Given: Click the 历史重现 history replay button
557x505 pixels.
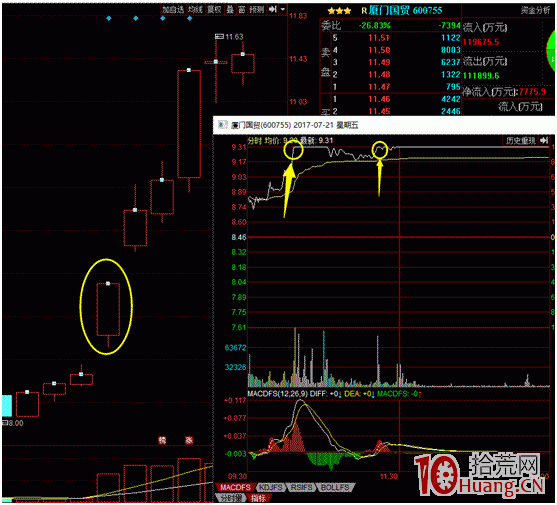Looking at the screenshot, I should tap(521, 141).
